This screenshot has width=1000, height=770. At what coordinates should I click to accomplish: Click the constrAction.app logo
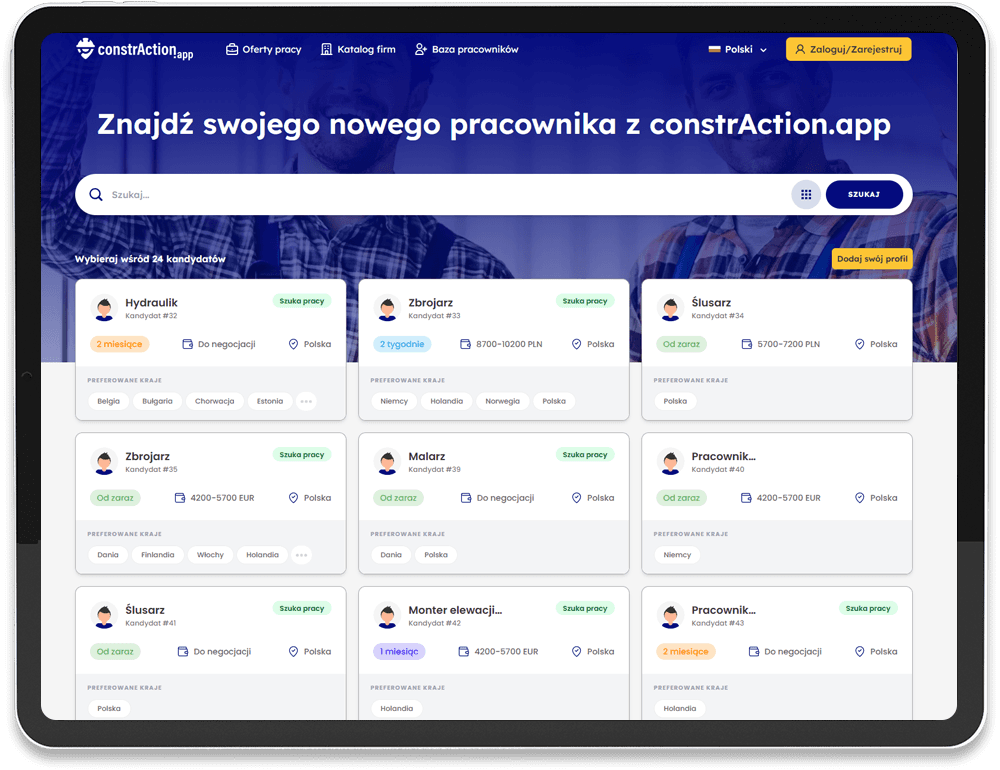[135, 49]
